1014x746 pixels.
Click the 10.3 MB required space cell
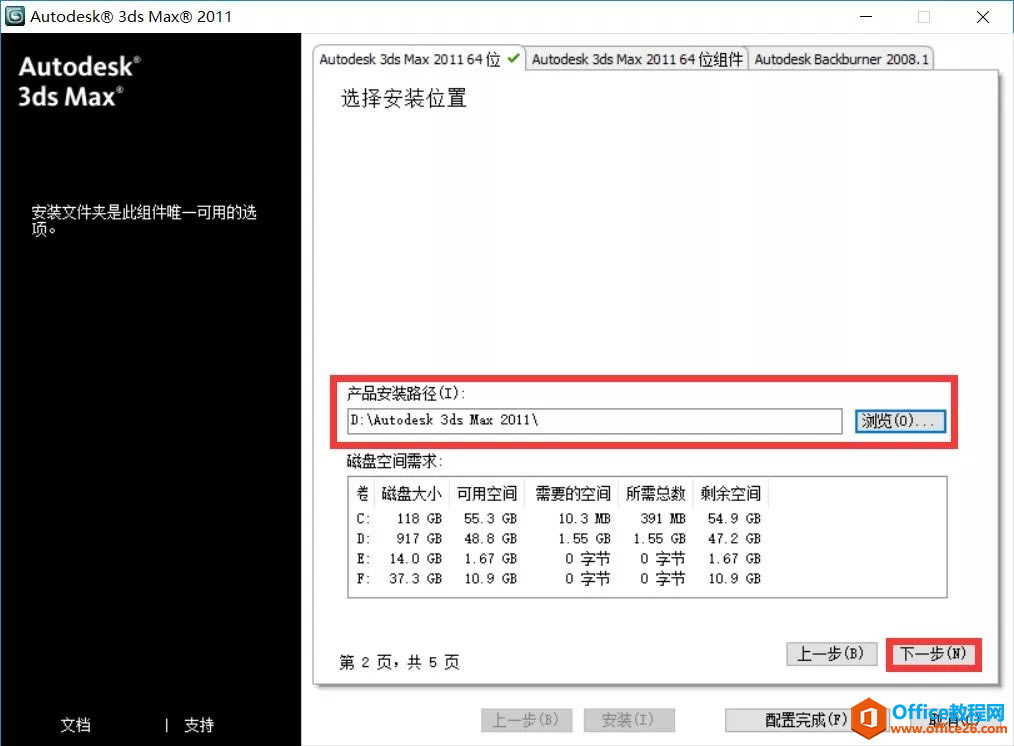(x=585, y=519)
